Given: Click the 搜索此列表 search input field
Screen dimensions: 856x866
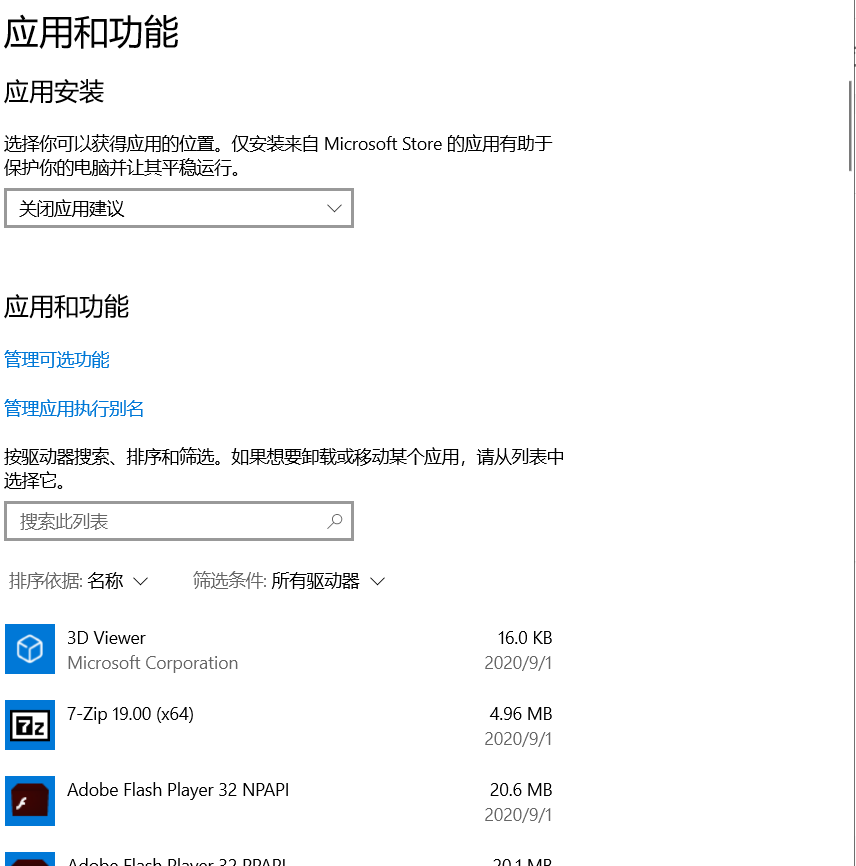Looking at the screenshot, I should 160,521.
